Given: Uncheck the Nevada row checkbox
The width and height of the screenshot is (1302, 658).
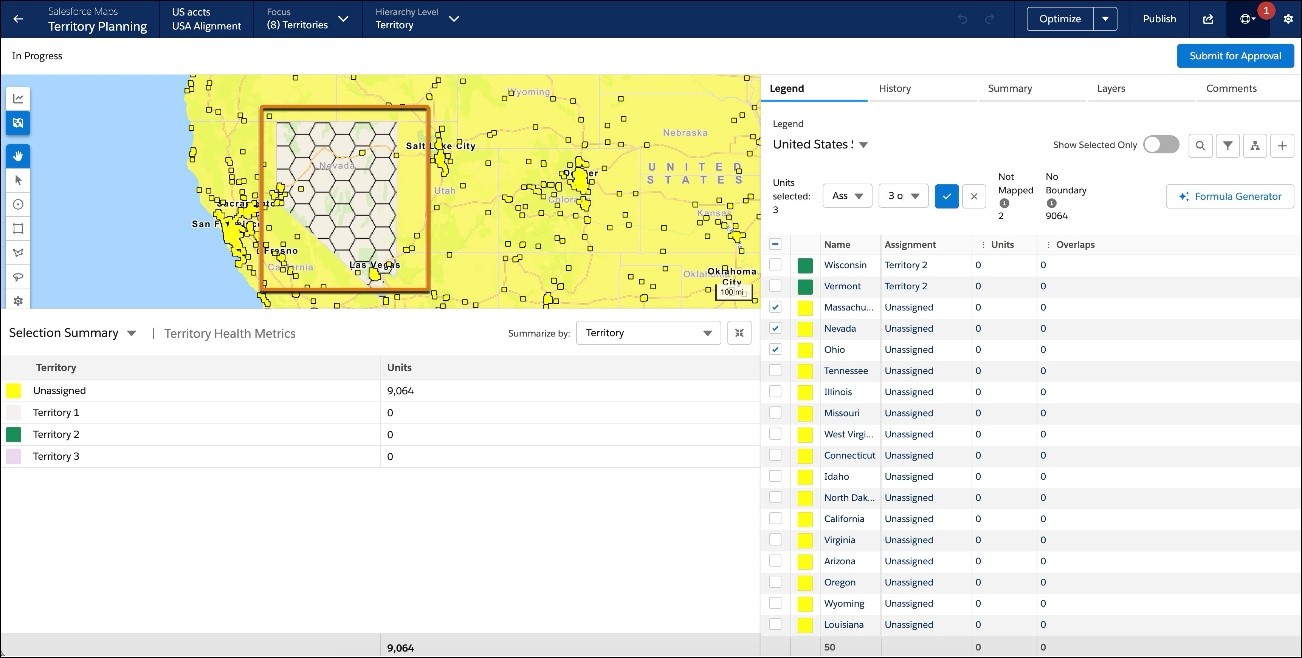Looking at the screenshot, I should [776, 328].
